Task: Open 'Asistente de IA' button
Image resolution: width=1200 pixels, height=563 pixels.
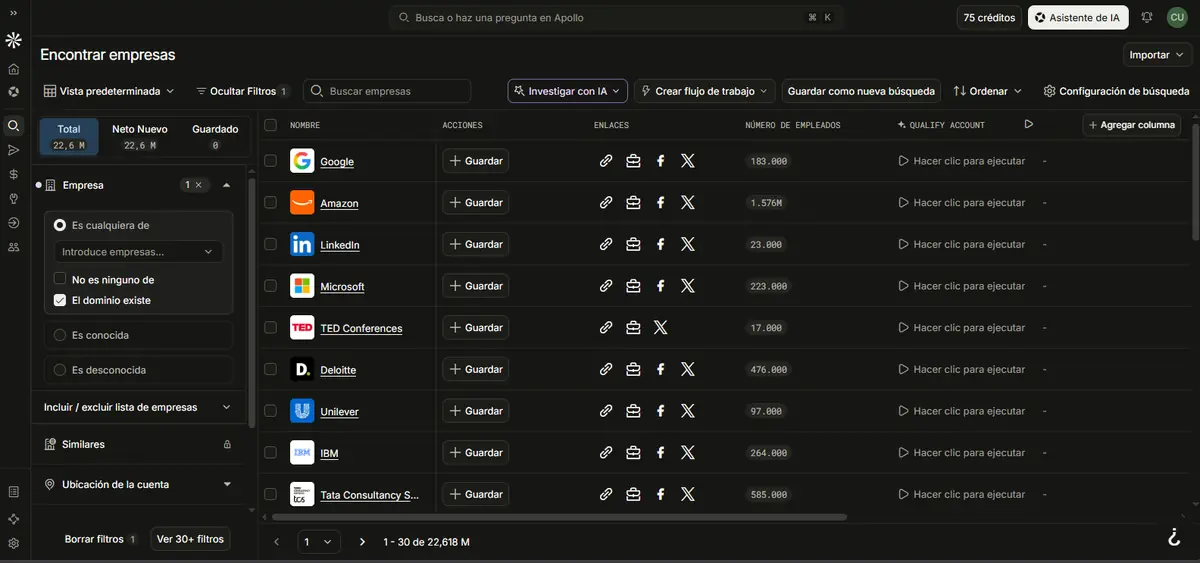Action: (x=1078, y=17)
